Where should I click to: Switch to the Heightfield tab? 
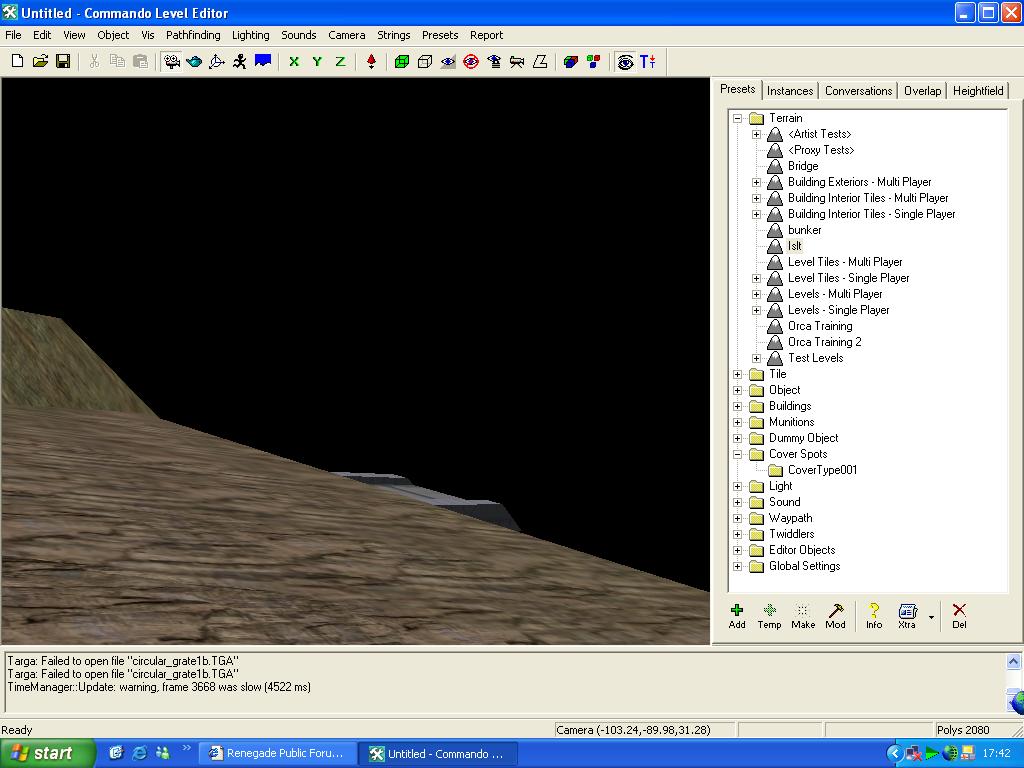coord(977,90)
